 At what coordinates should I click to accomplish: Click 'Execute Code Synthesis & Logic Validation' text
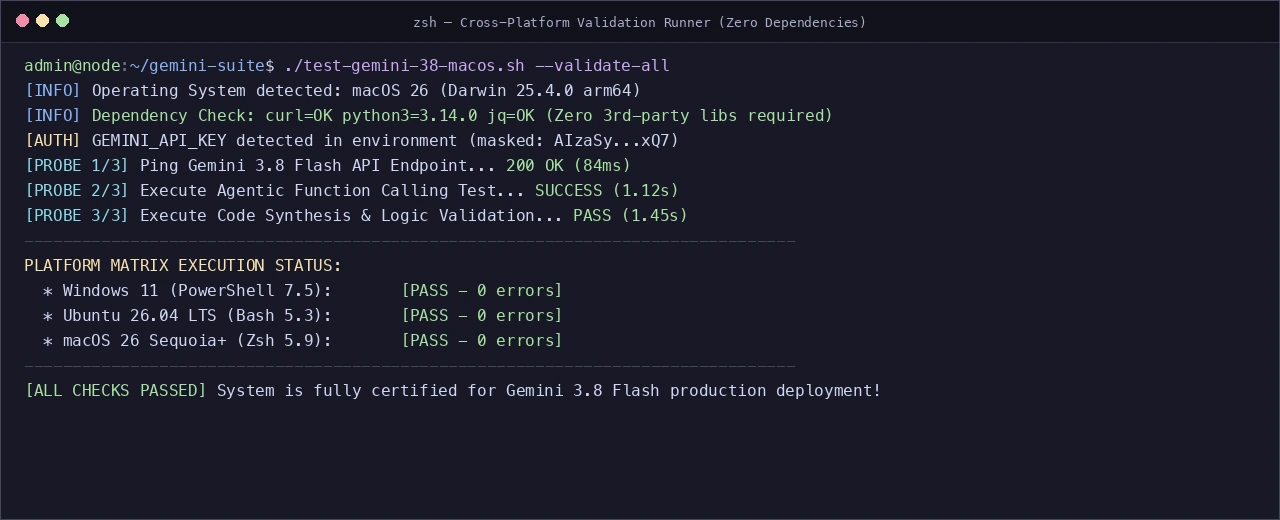click(x=337, y=216)
